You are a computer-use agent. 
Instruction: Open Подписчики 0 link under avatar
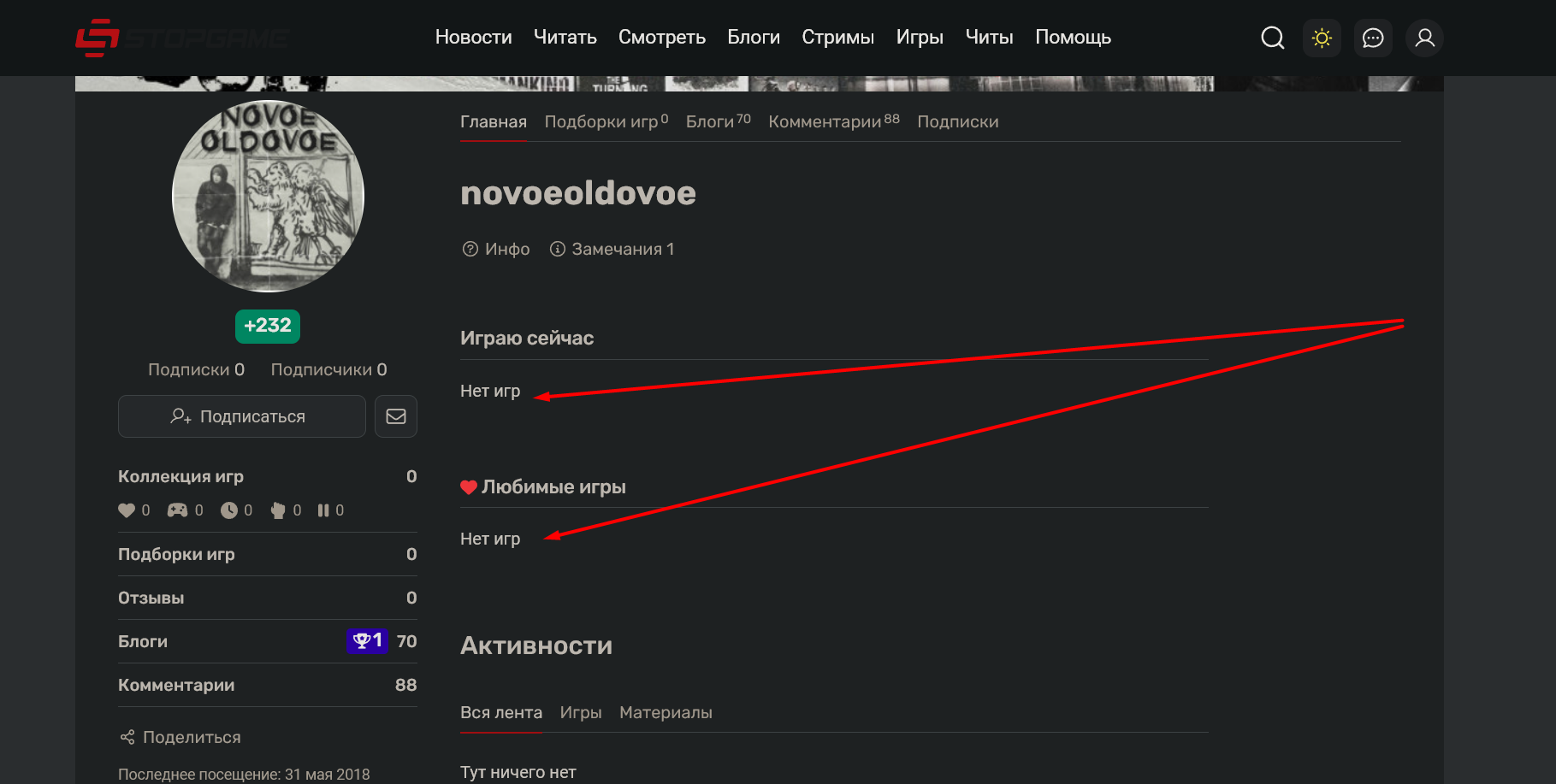tap(329, 369)
